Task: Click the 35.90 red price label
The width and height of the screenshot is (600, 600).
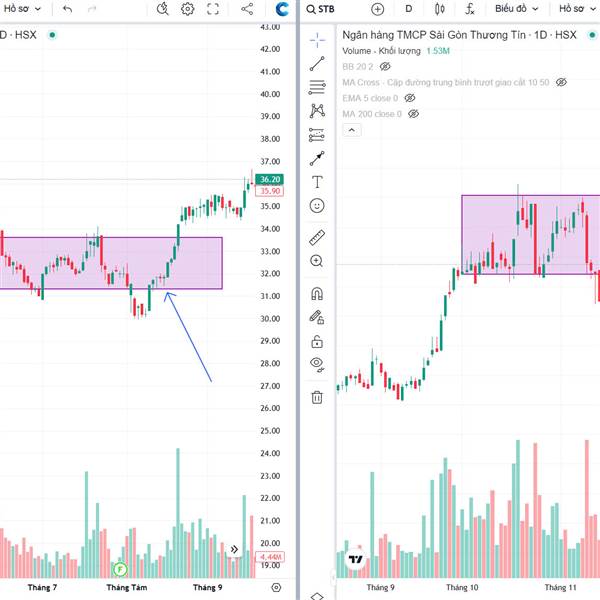Action: [x=269, y=191]
